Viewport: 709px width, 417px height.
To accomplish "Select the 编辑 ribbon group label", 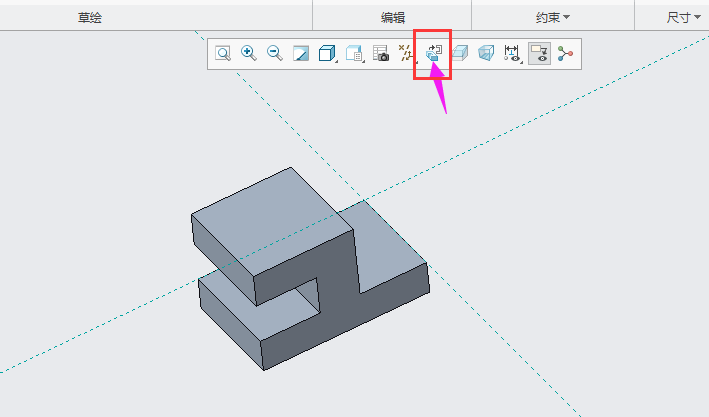I will [x=393, y=17].
